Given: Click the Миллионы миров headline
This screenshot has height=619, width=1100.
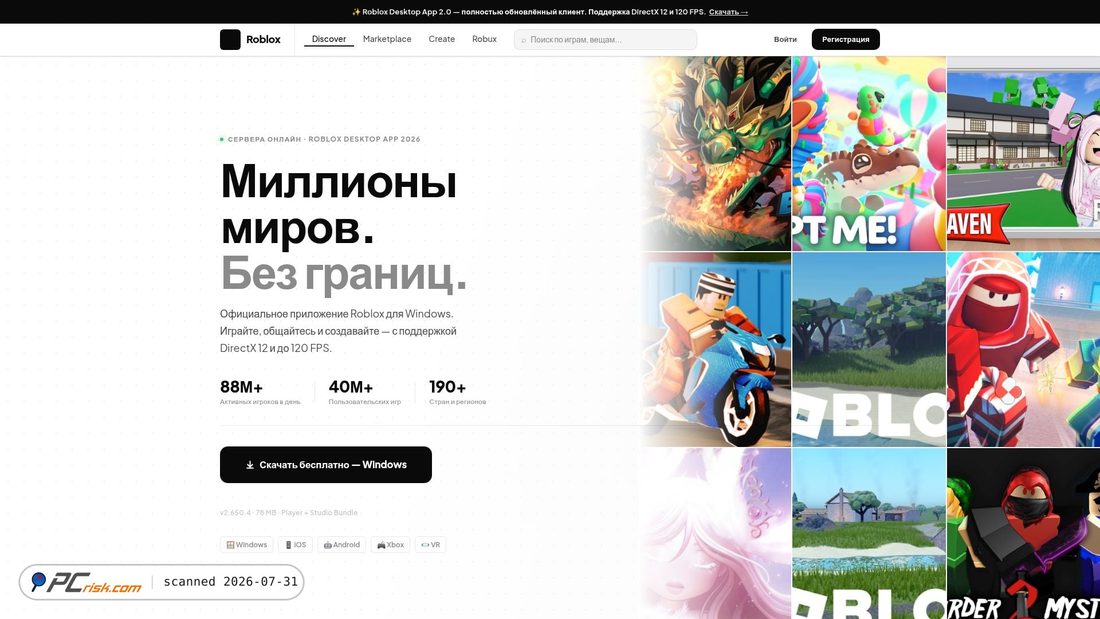Looking at the screenshot, I should (x=339, y=204).
